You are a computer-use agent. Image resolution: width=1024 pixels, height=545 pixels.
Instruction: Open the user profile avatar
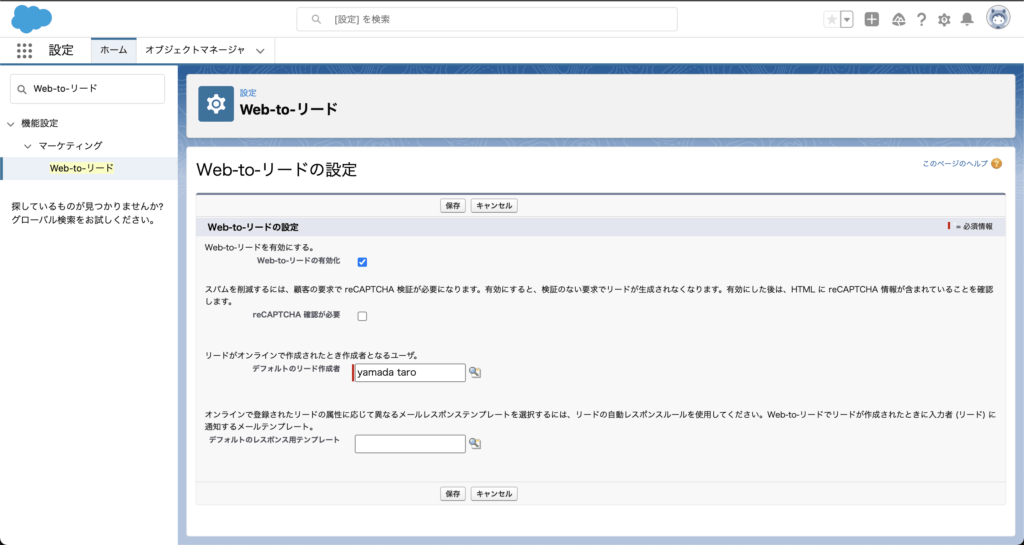tap(998, 18)
